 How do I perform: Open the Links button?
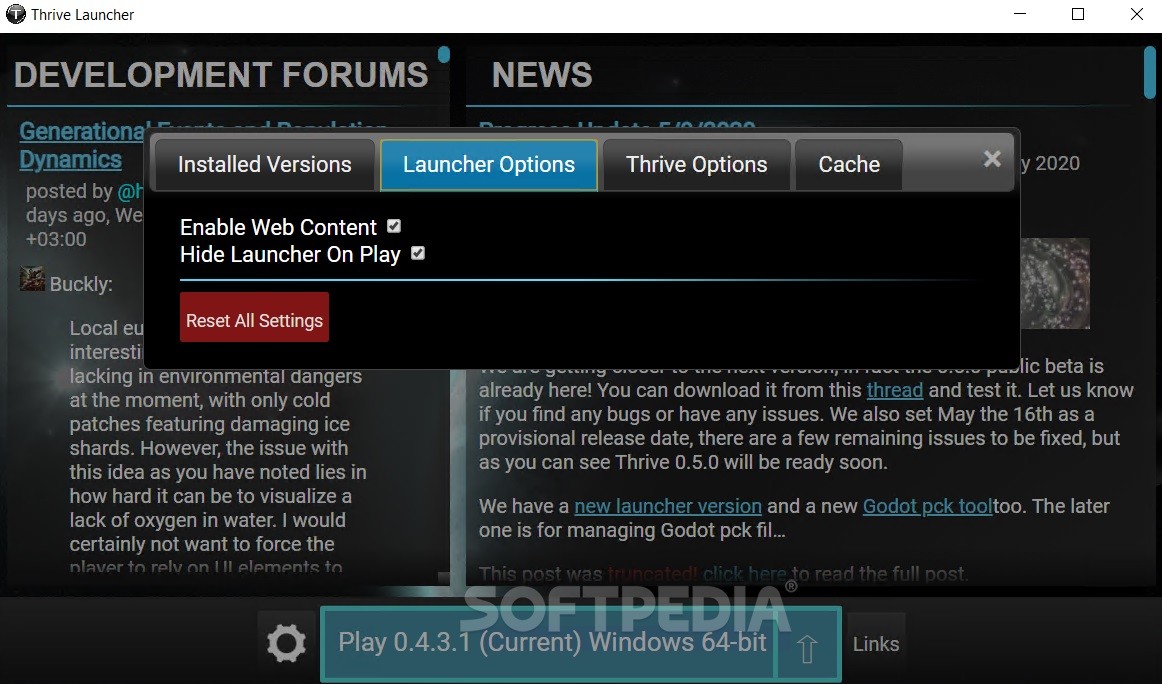coord(876,644)
